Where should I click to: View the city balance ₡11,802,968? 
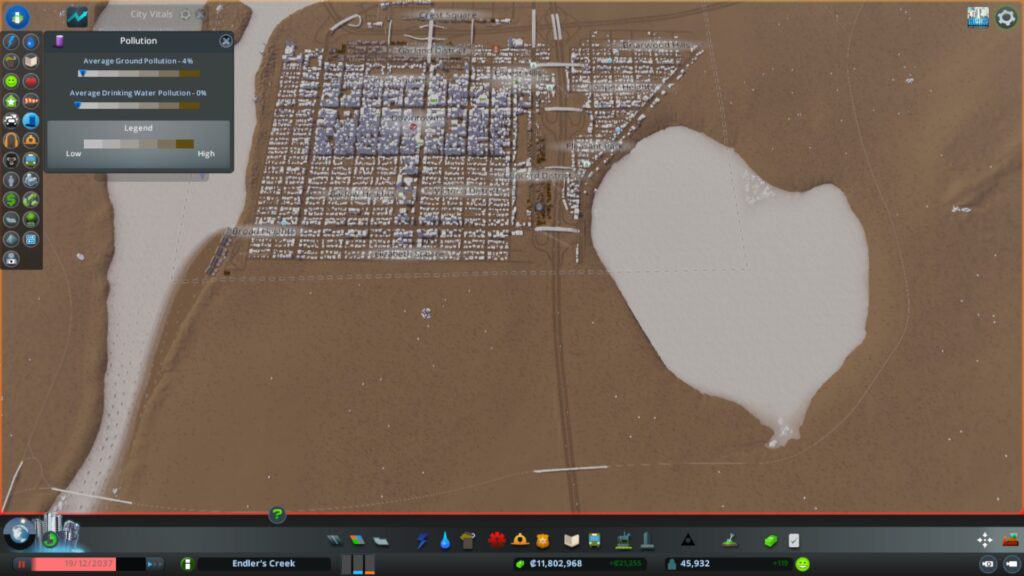click(556, 564)
